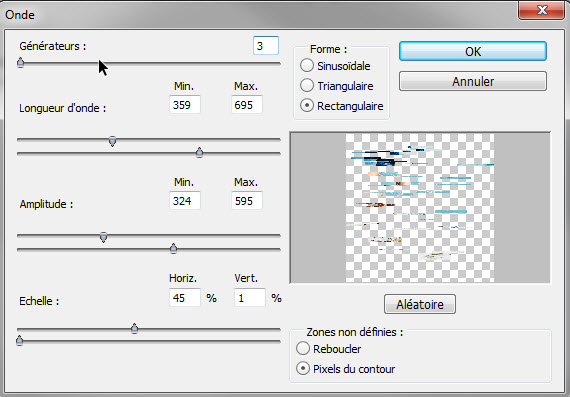Confirm the wave filter with OK

pyautogui.click(x=473, y=51)
